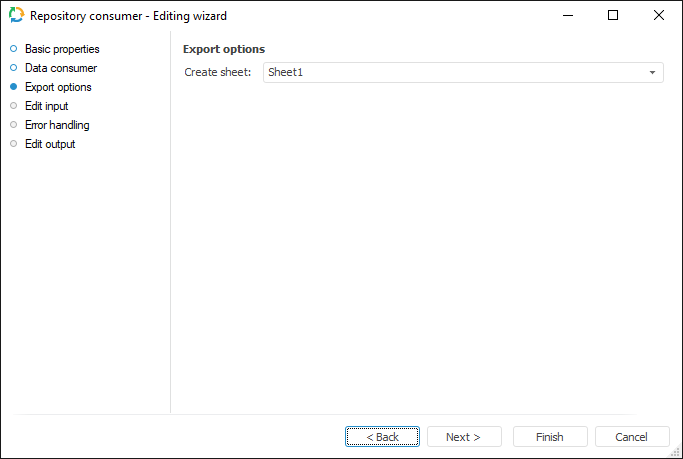Navigate to Edit output page
Viewport: 683px width, 459px height.
click(x=50, y=144)
